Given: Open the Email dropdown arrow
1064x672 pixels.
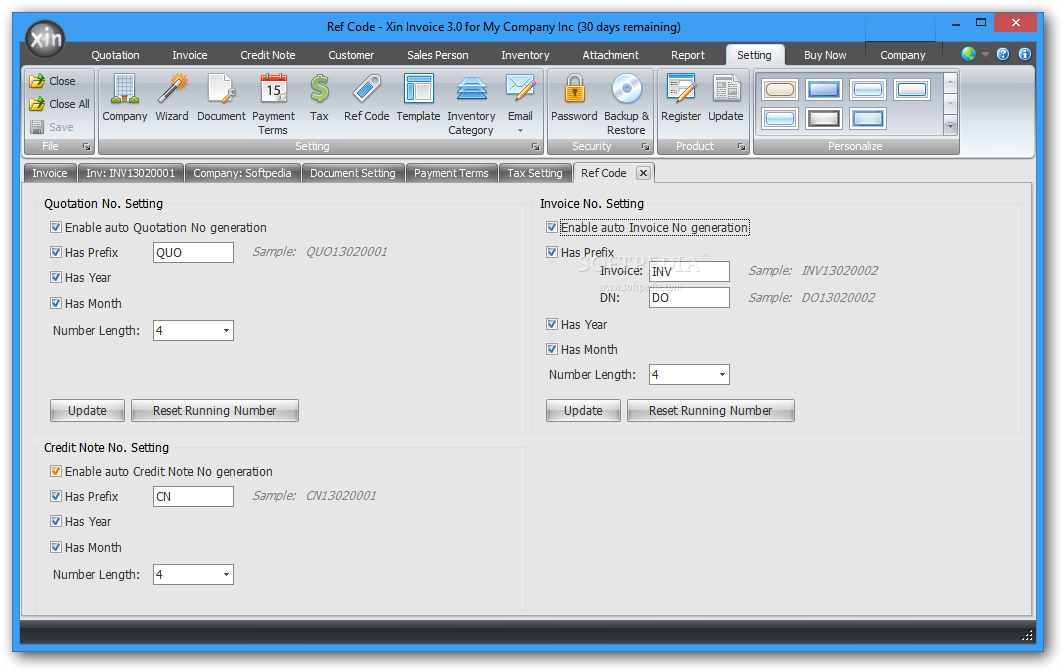Looking at the screenshot, I should (x=520, y=130).
